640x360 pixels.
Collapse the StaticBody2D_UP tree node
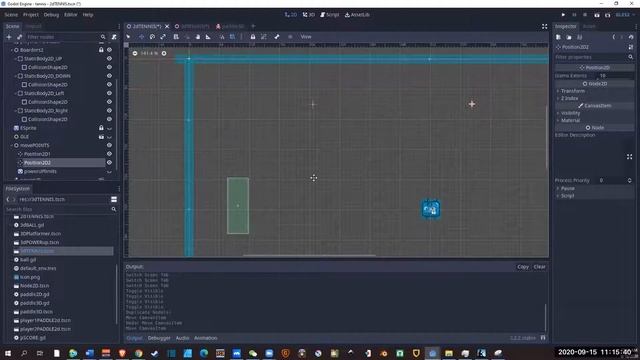click(16, 59)
